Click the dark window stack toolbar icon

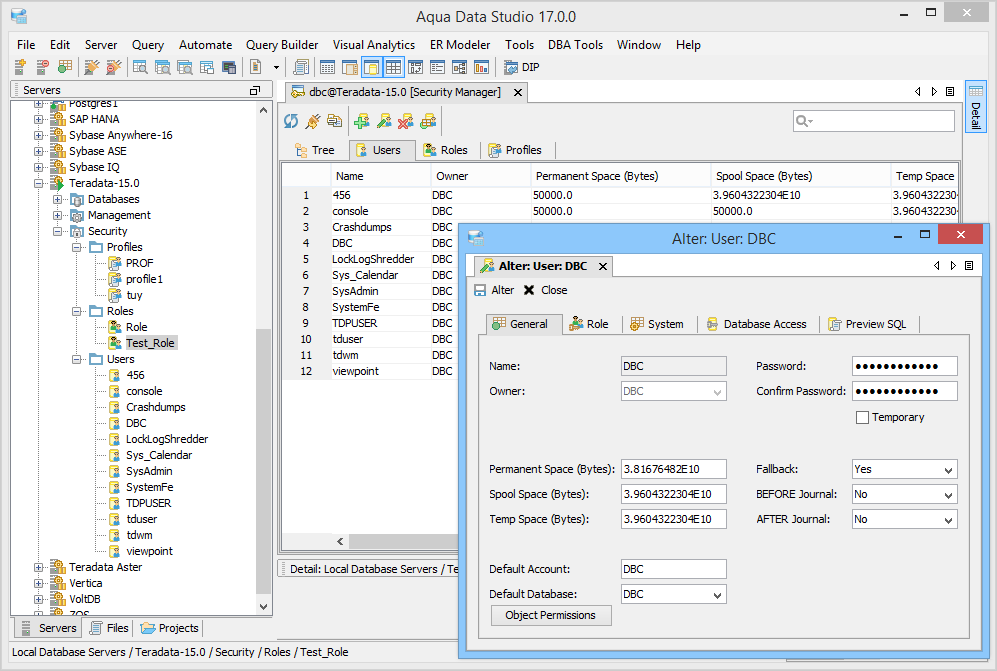(229, 67)
